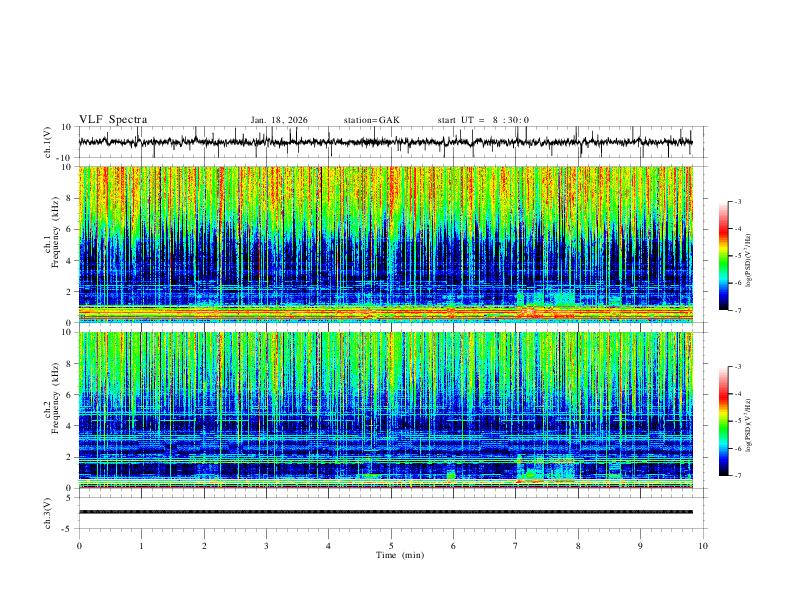Screen dimensions: 792x612
Task: Click the time axis tick label "1"
Action: tap(141, 546)
